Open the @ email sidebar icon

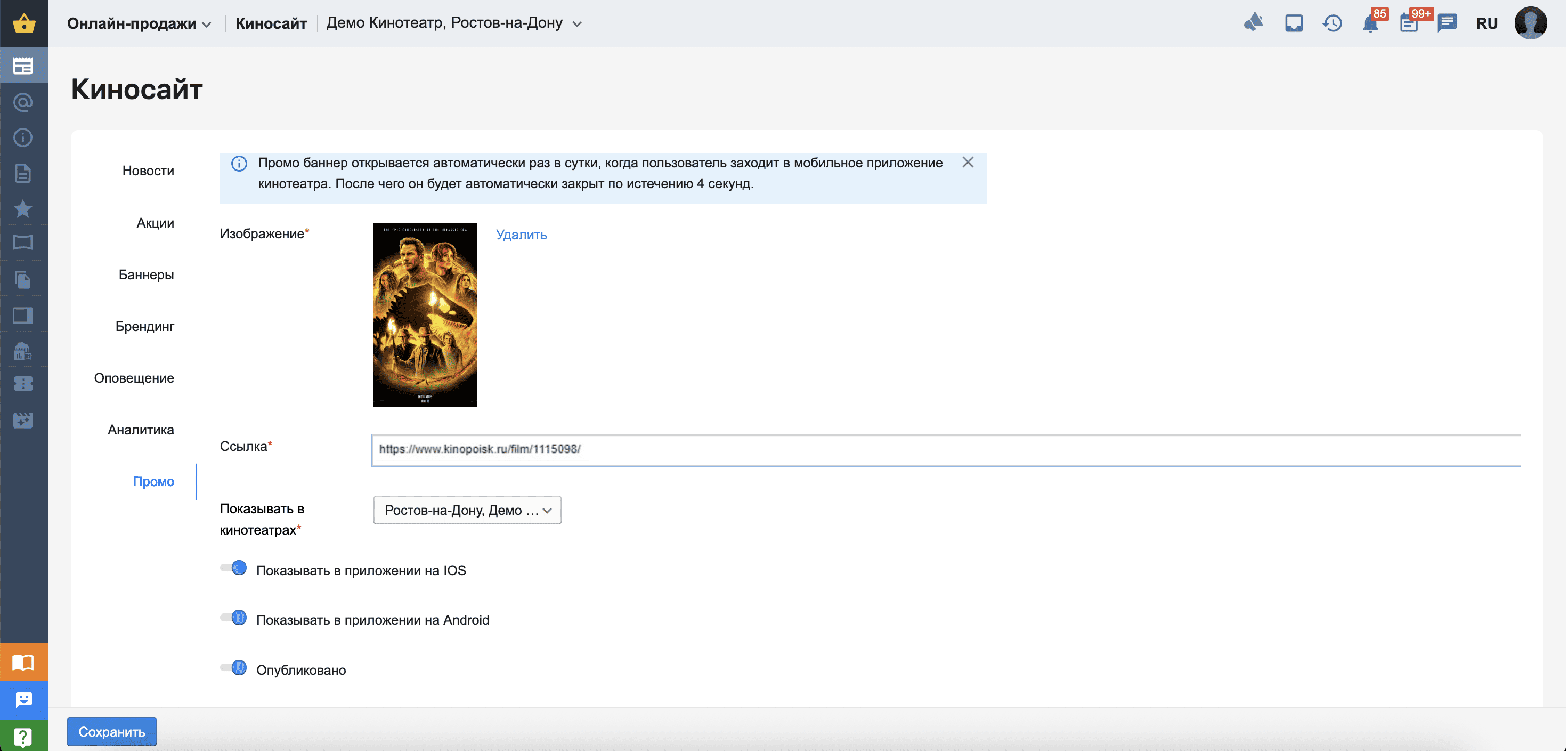(x=23, y=102)
